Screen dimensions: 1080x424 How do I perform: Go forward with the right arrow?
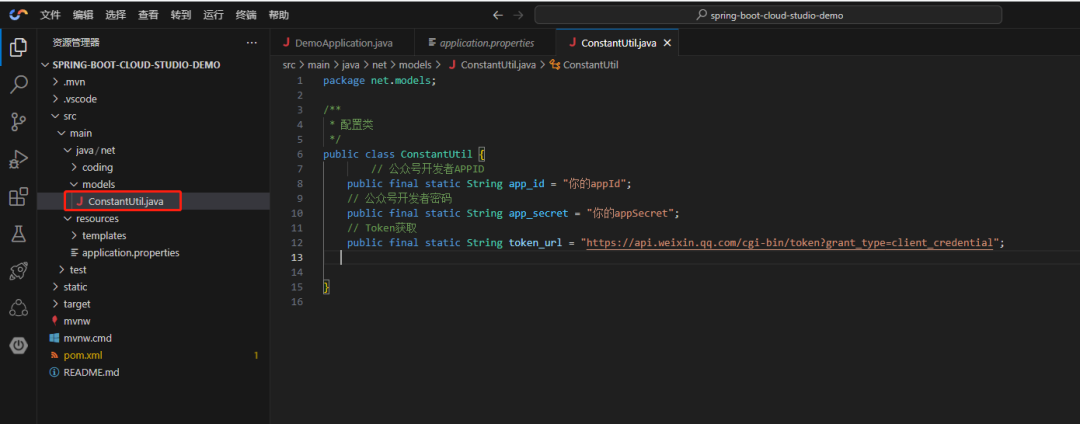518,14
